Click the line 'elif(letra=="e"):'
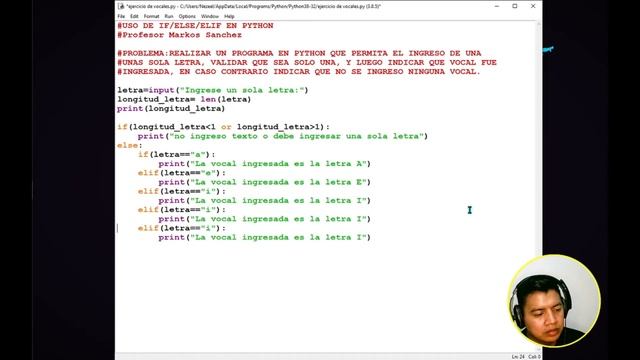Screen dimensions: 640x360 (182, 173)
